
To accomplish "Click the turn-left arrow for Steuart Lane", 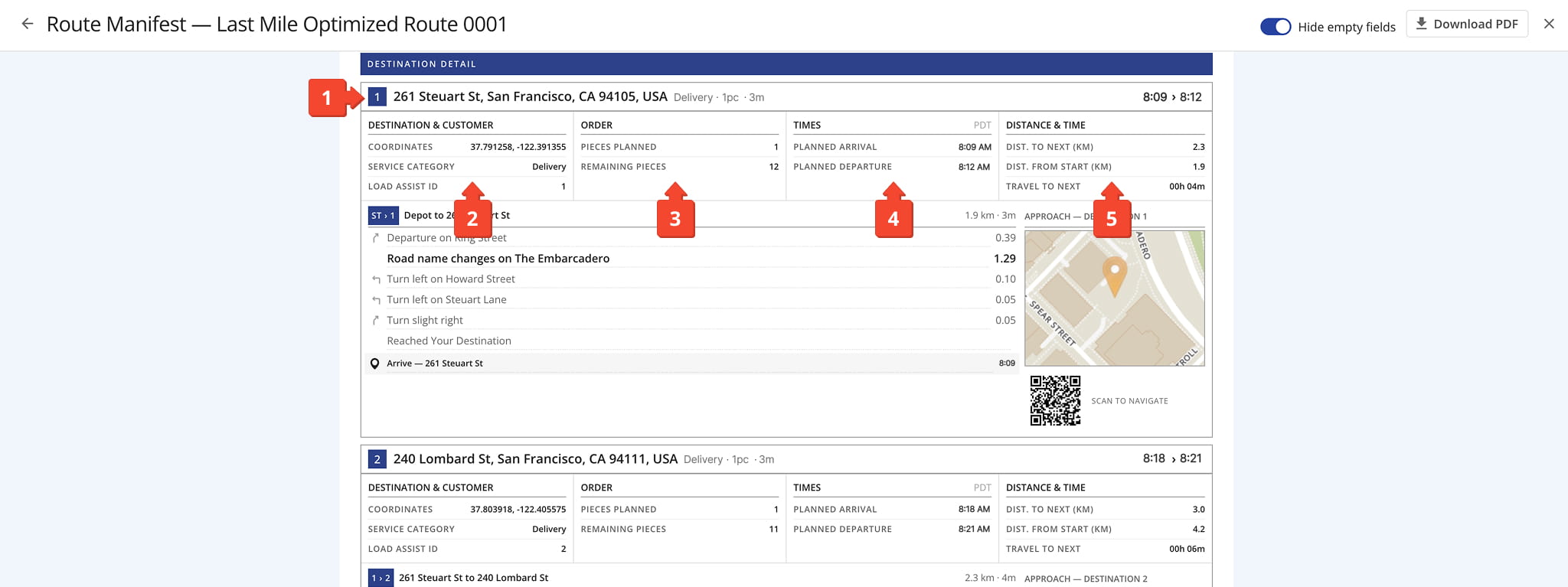I will [375, 300].
